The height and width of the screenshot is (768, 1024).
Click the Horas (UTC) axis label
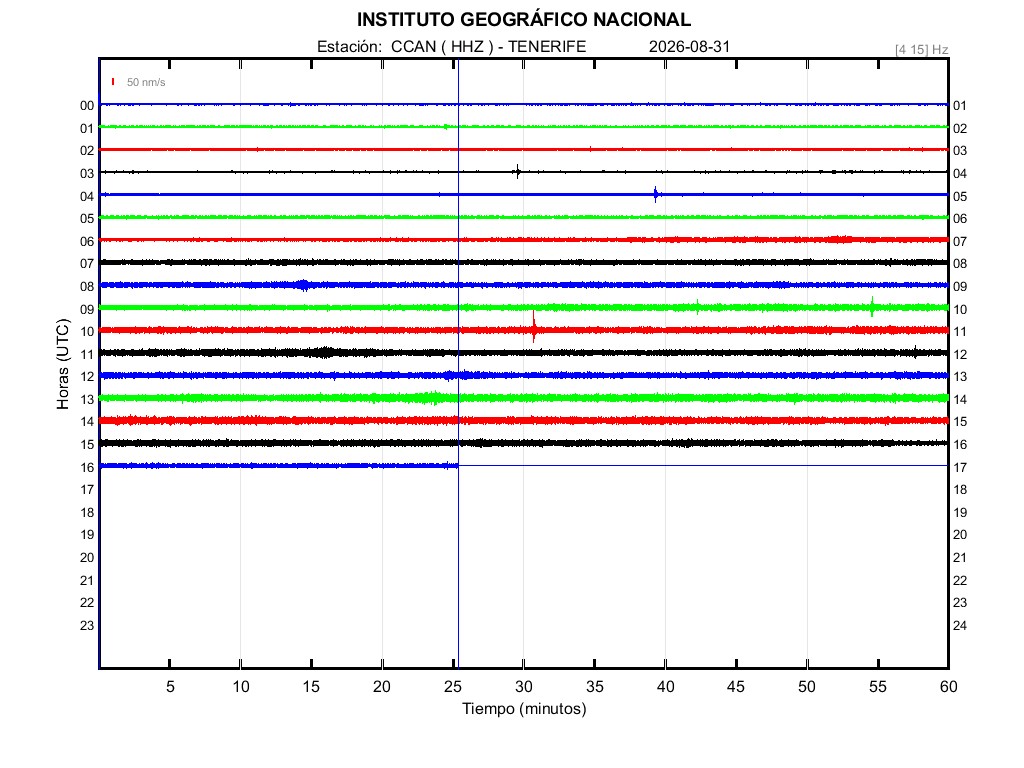tap(63, 364)
